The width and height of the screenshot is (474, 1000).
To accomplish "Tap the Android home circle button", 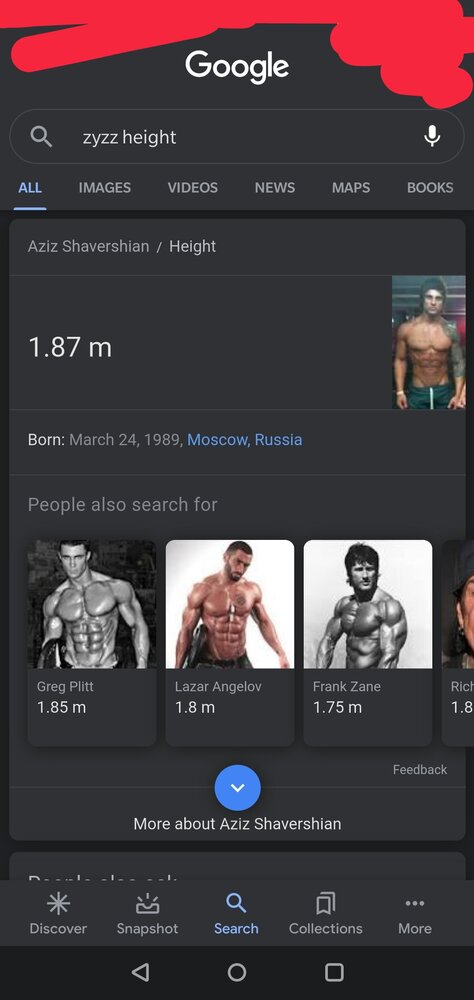I will pyautogui.click(x=237, y=972).
